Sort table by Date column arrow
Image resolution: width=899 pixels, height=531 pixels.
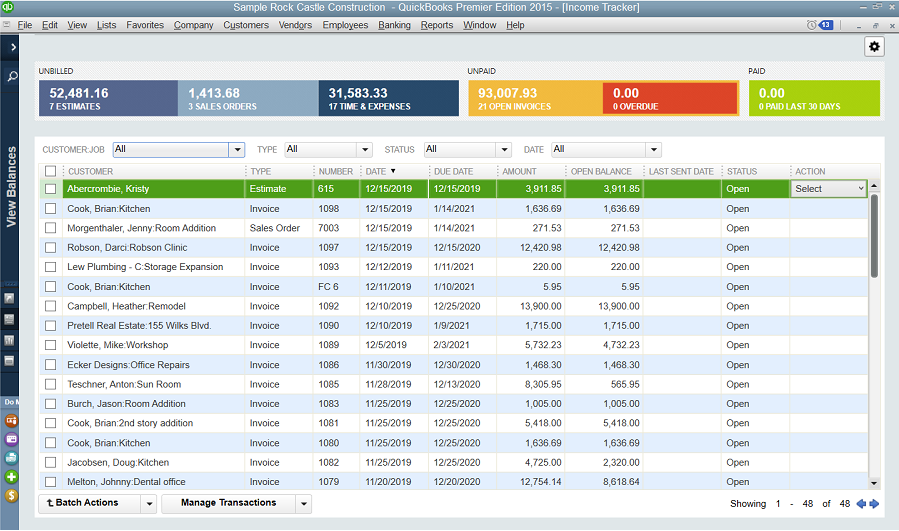pos(393,171)
